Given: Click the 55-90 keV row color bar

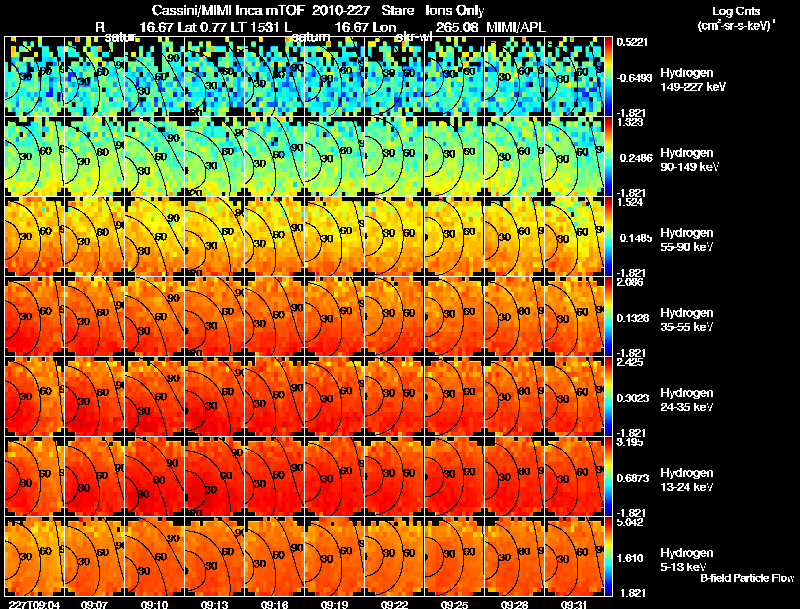Looking at the screenshot, I should 608,237.
